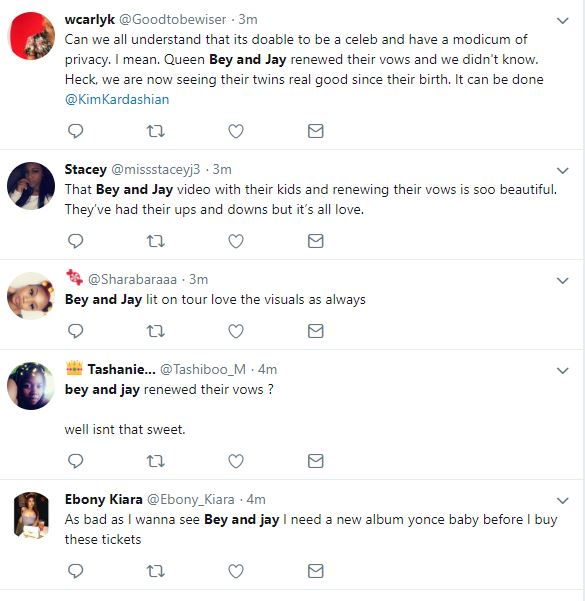Open the @KimKardashian mention link
Image resolution: width=585 pixels, height=601 pixels.
coord(117,100)
